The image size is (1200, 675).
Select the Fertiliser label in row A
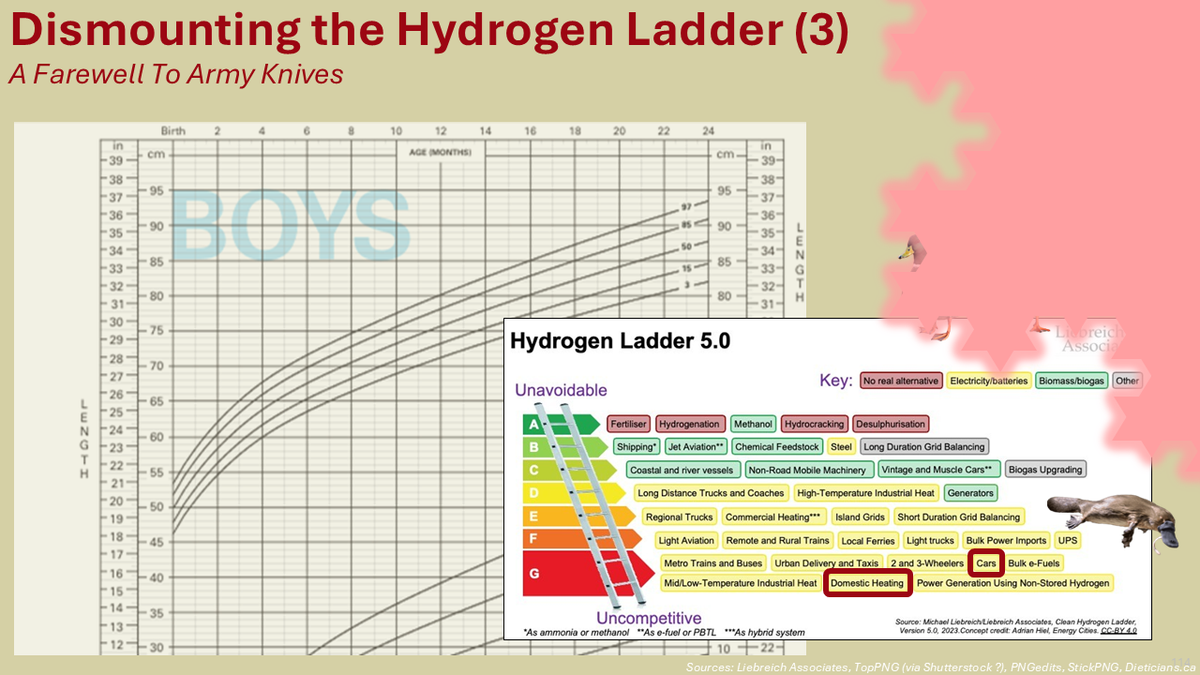click(629, 423)
